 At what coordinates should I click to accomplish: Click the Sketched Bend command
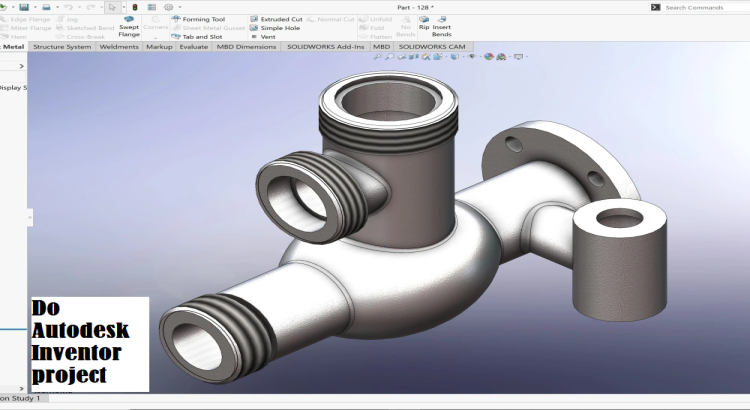pyautogui.click(x=85, y=28)
